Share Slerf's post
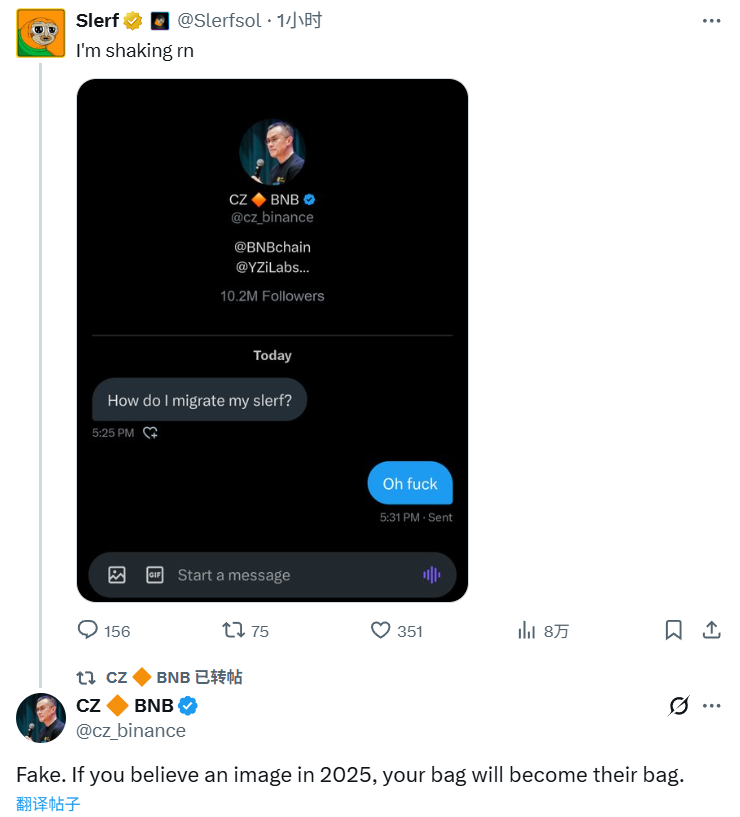Viewport: 740px width, 817px height. 712,630
